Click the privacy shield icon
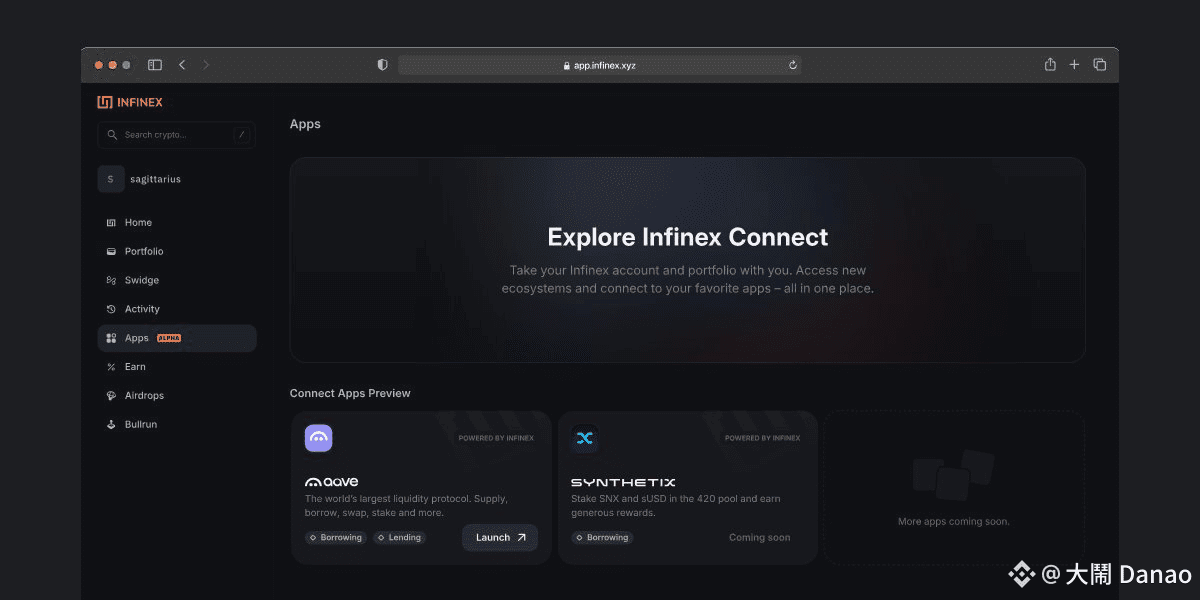The height and width of the screenshot is (600, 1200). [382, 65]
